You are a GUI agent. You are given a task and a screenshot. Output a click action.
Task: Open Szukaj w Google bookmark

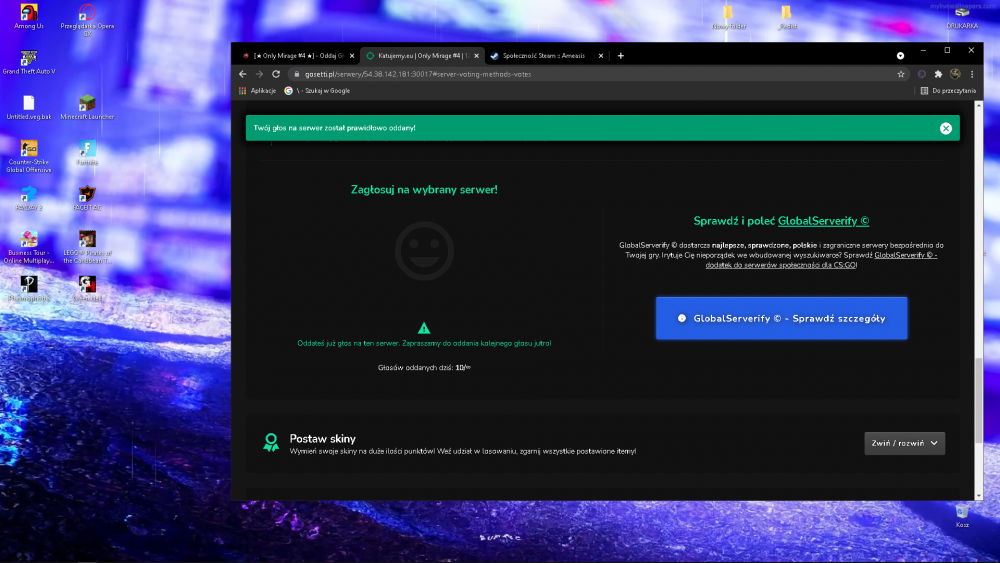[317, 91]
